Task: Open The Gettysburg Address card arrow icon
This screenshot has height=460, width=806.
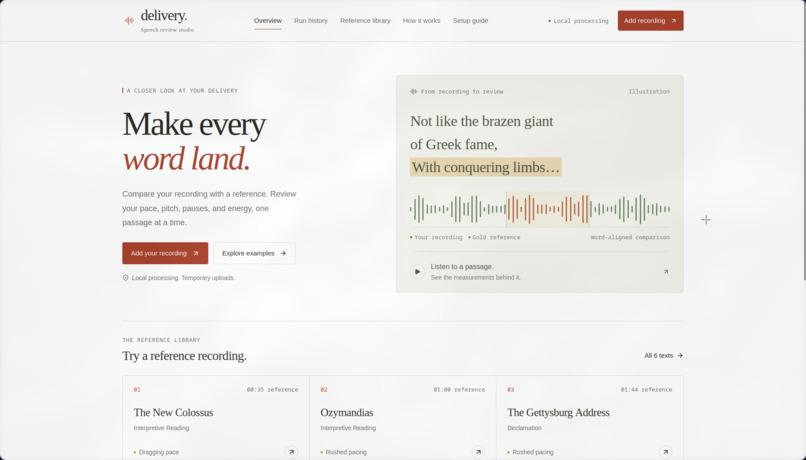Action: [665, 452]
